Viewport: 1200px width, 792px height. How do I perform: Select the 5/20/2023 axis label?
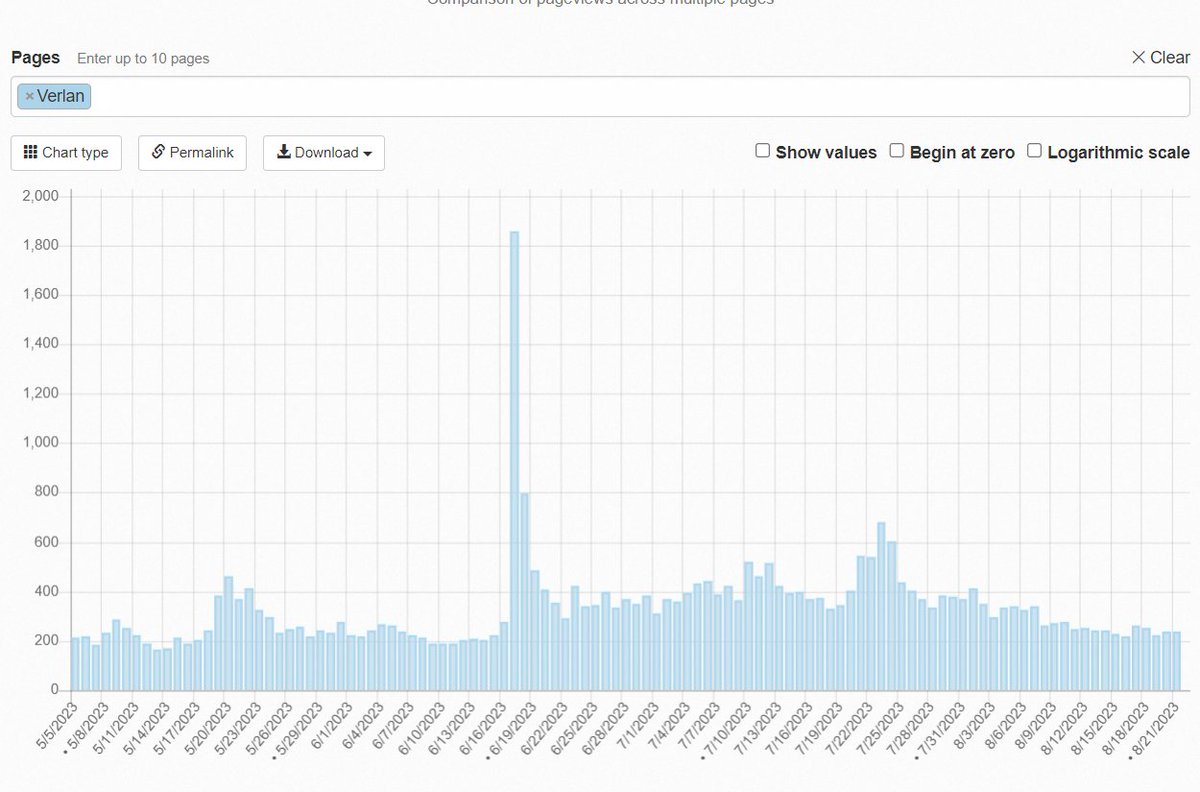[x=207, y=728]
